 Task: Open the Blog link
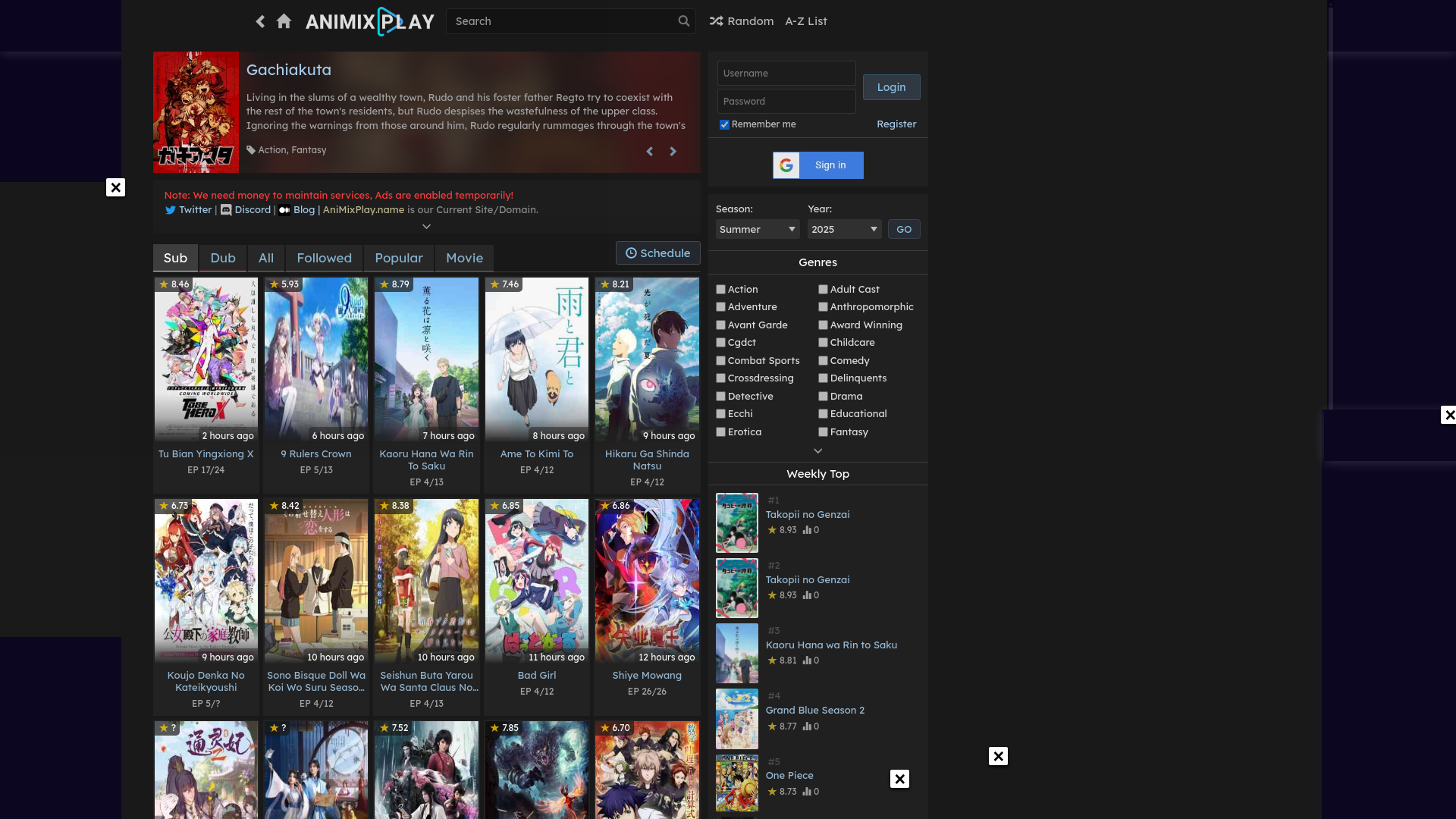(297, 210)
